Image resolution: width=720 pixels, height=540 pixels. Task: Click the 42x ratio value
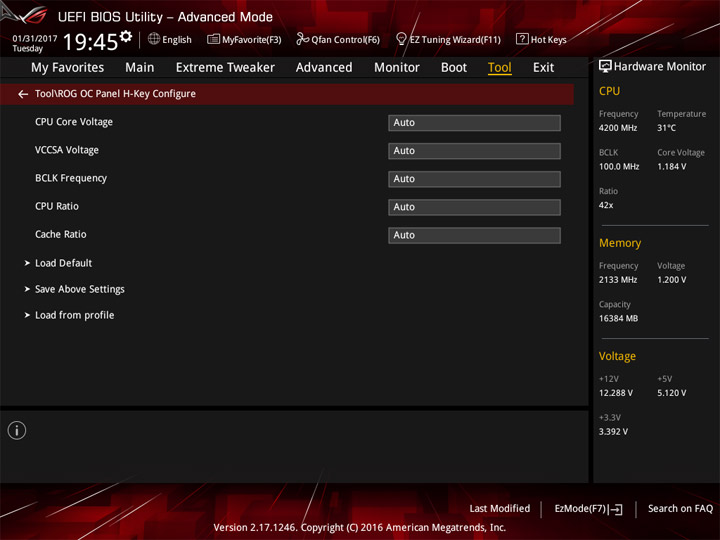click(606, 205)
